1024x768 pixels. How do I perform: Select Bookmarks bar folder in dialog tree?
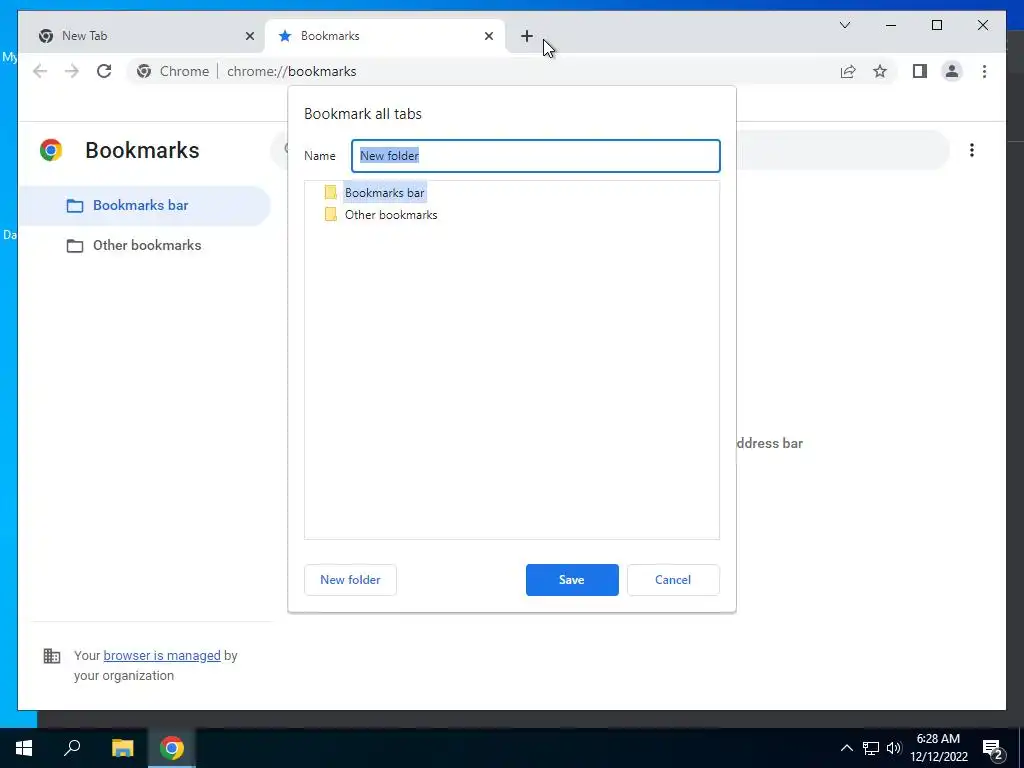click(x=384, y=193)
